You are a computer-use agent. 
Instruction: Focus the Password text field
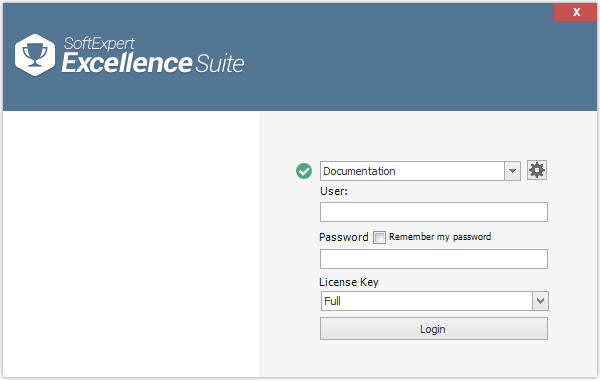(x=434, y=259)
